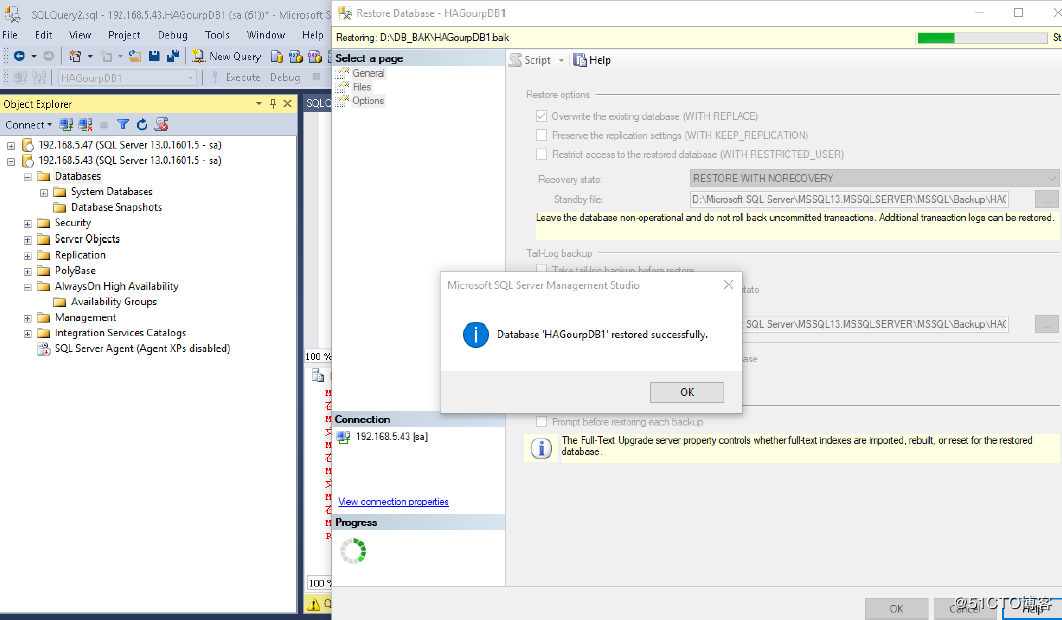Click the Help icon in Restore Database toolbar
Image resolution: width=1062 pixels, height=620 pixels.
click(x=580, y=60)
